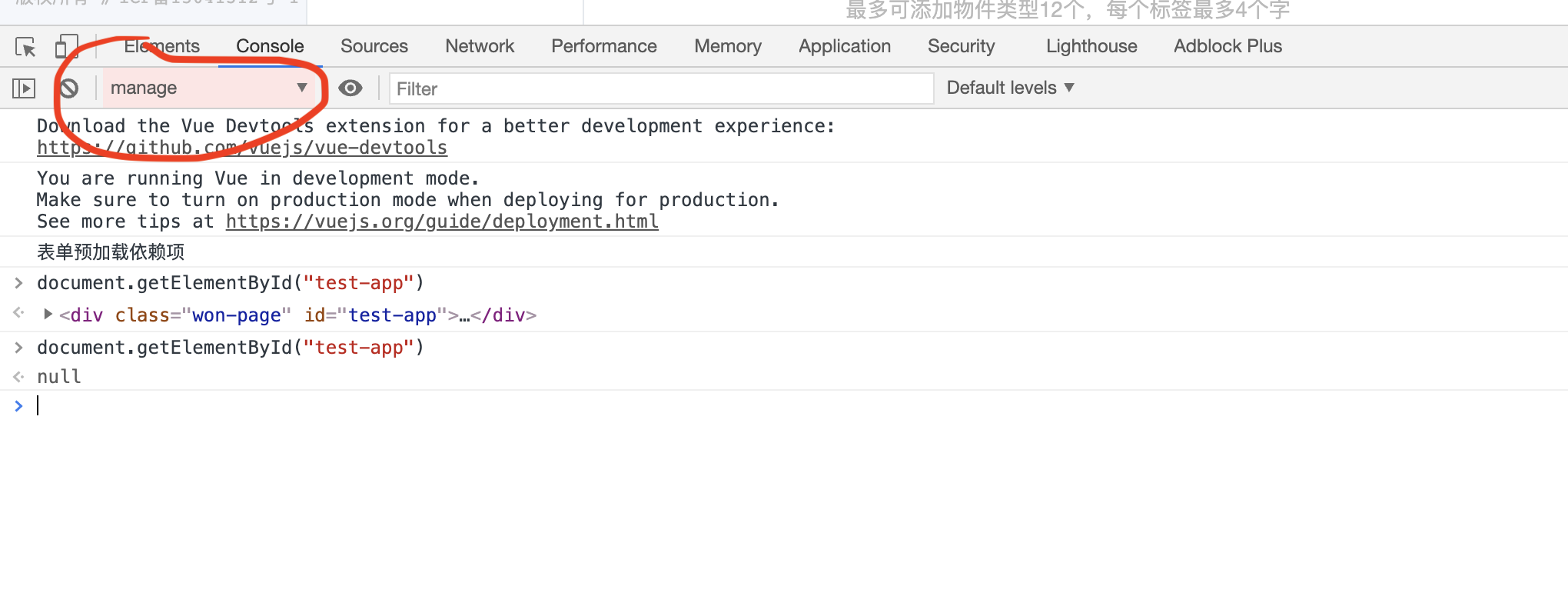Open the Application tab
1568x603 pixels.
tap(844, 46)
